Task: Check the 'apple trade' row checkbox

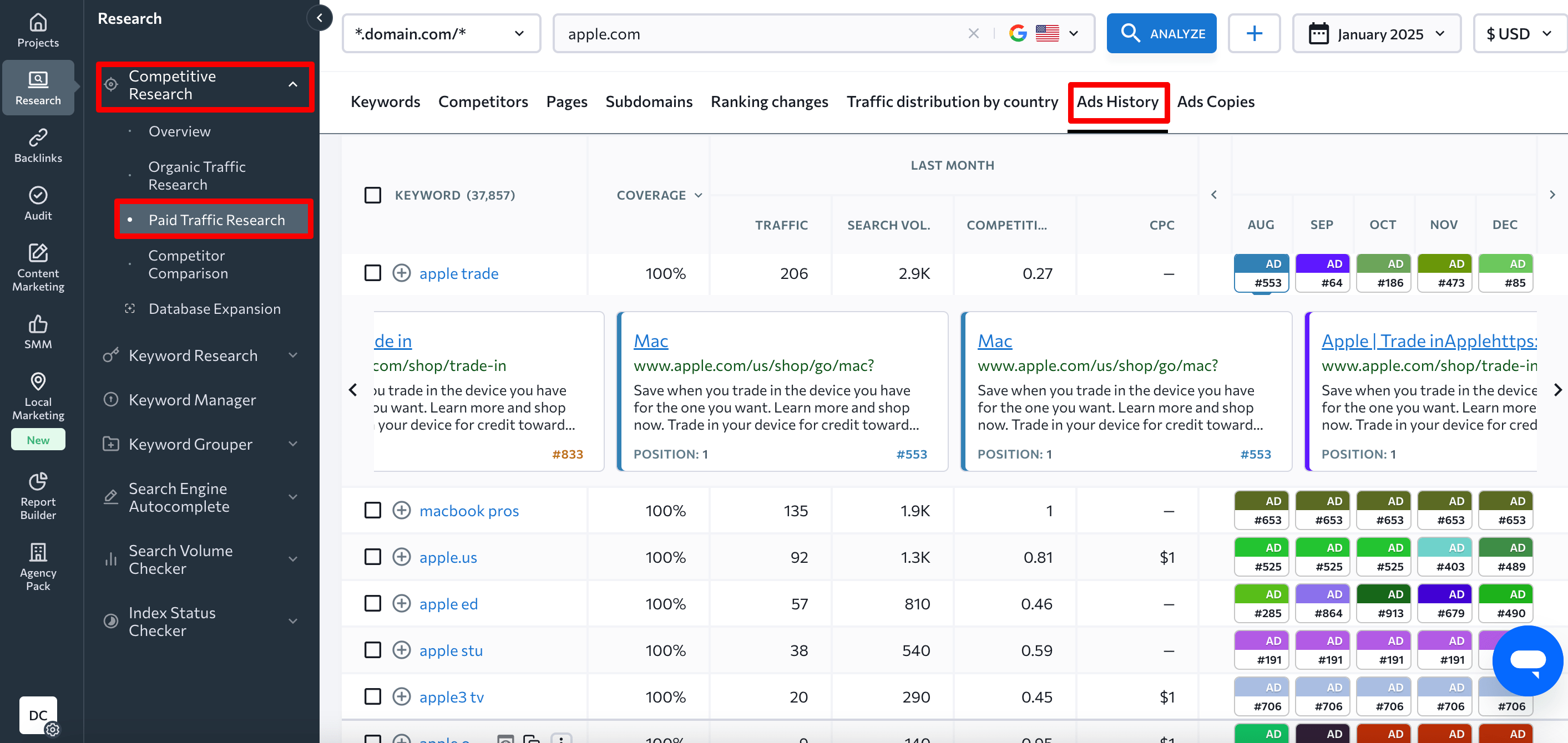Action: click(x=372, y=273)
